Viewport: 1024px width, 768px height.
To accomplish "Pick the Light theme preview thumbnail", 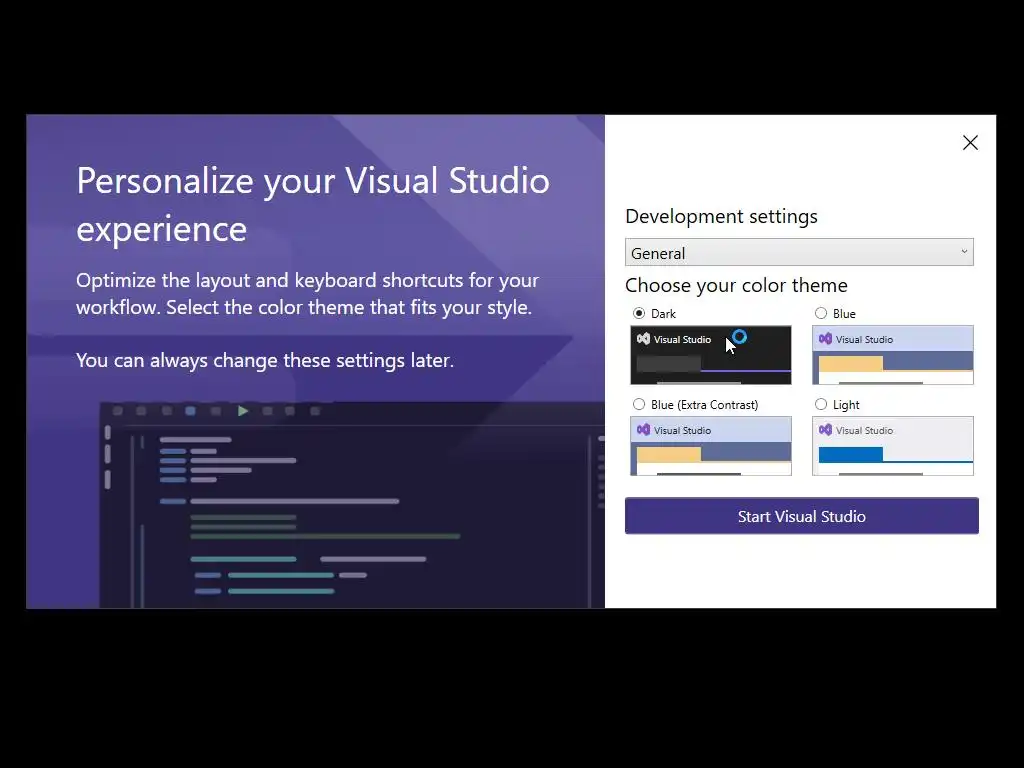I will coord(893,446).
